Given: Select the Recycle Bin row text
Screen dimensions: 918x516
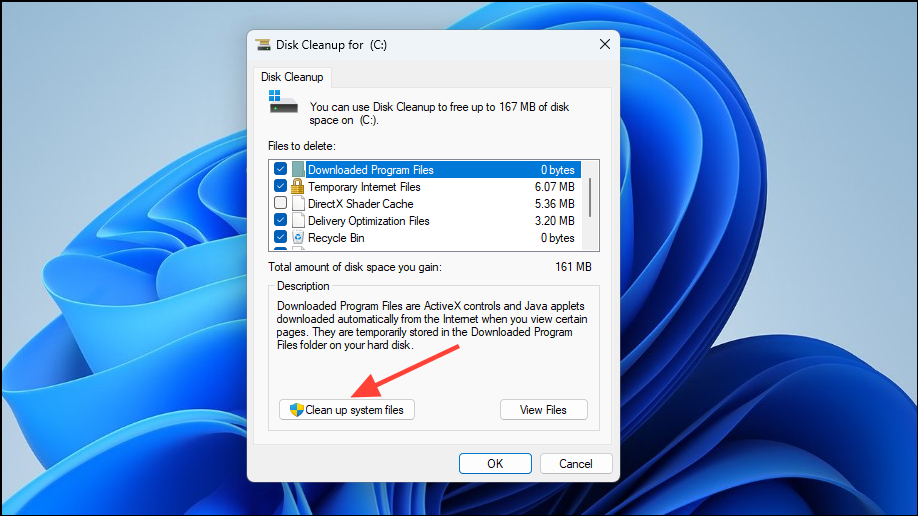Looking at the screenshot, I should pos(336,238).
